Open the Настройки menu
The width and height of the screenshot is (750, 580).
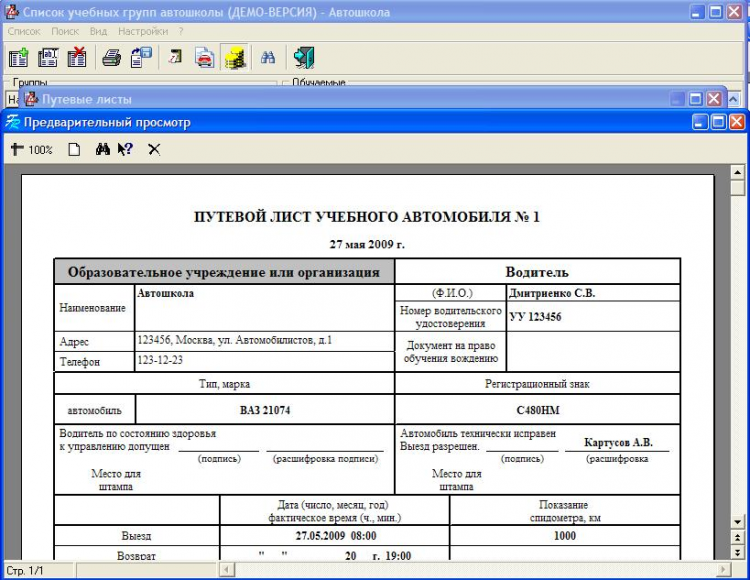click(x=142, y=32)
